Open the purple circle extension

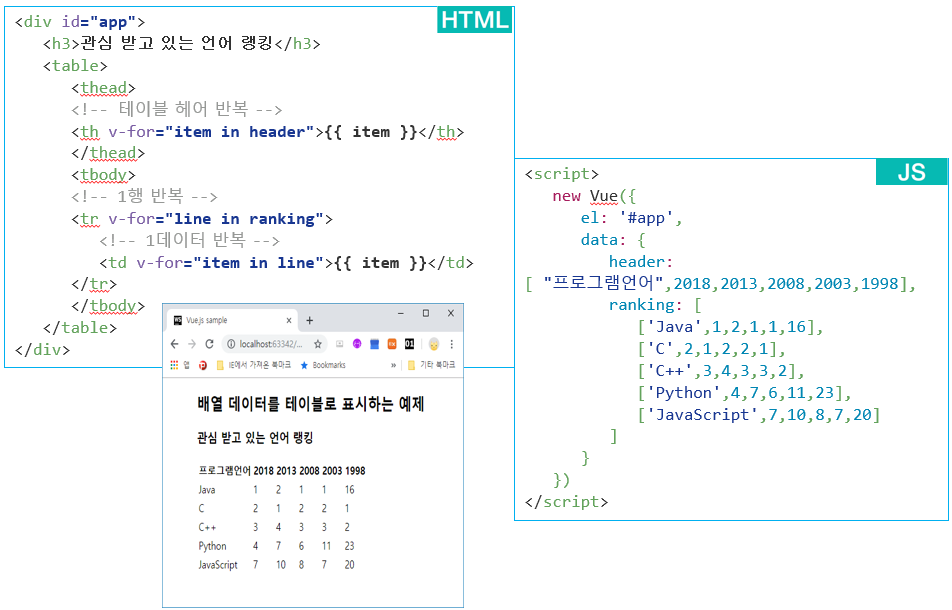coord(357,344)
